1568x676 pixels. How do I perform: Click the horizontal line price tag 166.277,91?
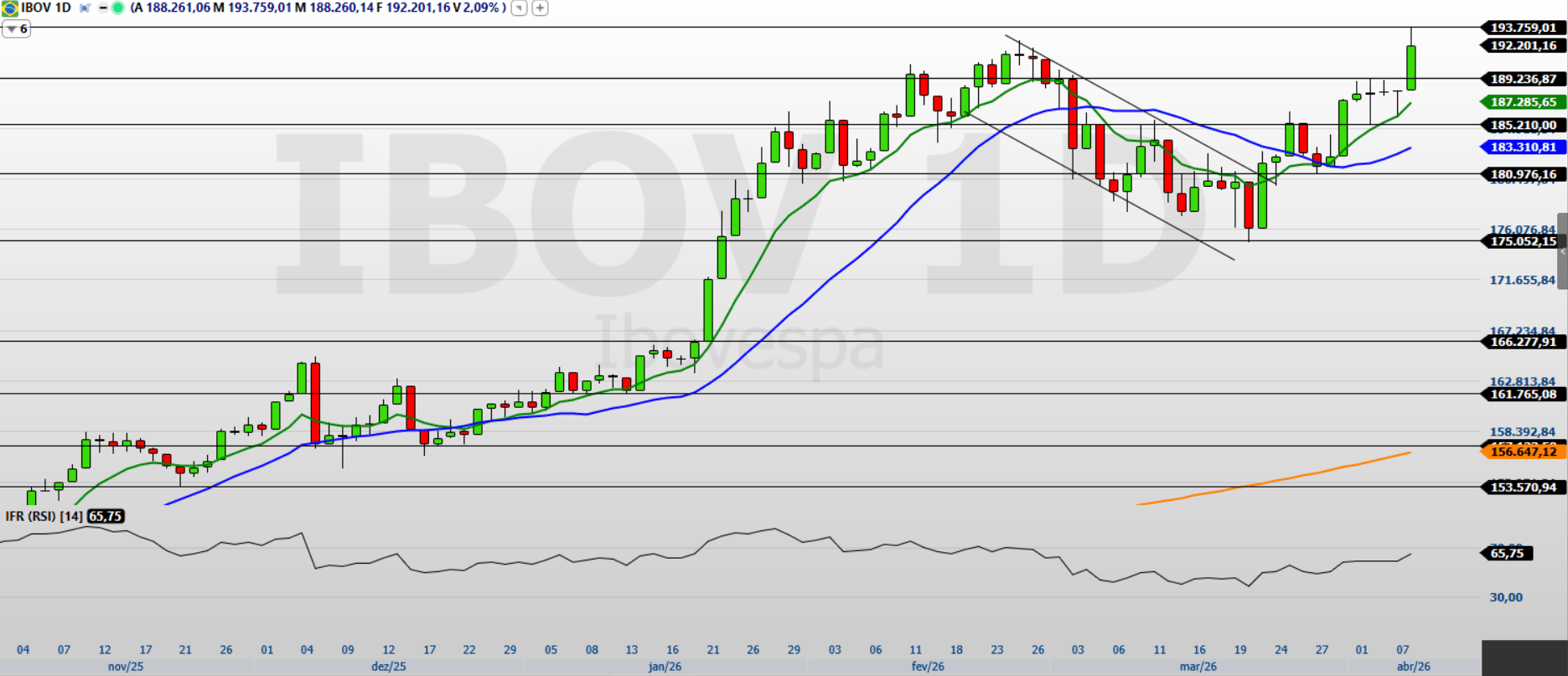click(x=1523, y=342)
